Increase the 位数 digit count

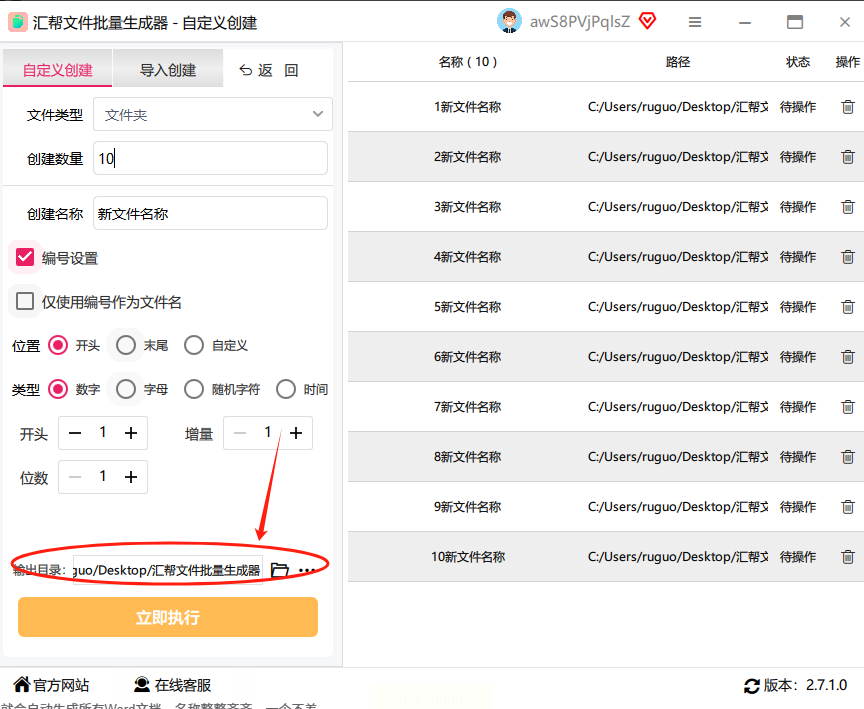[x=131, y=477]
